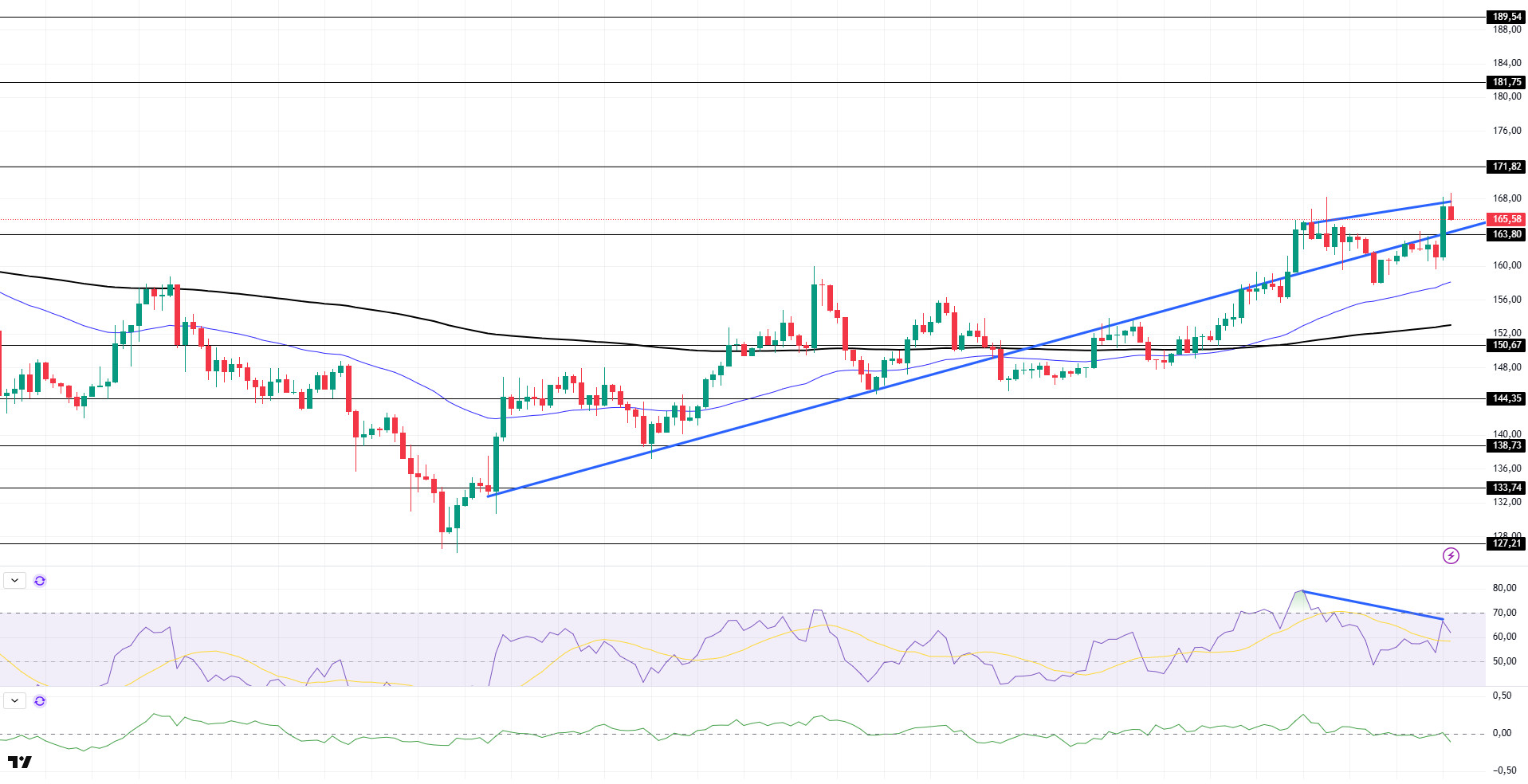Viewport: 1528px width, 784px height.
Task: Click the 189,54 price label at the top
Action: point(1506,17)
